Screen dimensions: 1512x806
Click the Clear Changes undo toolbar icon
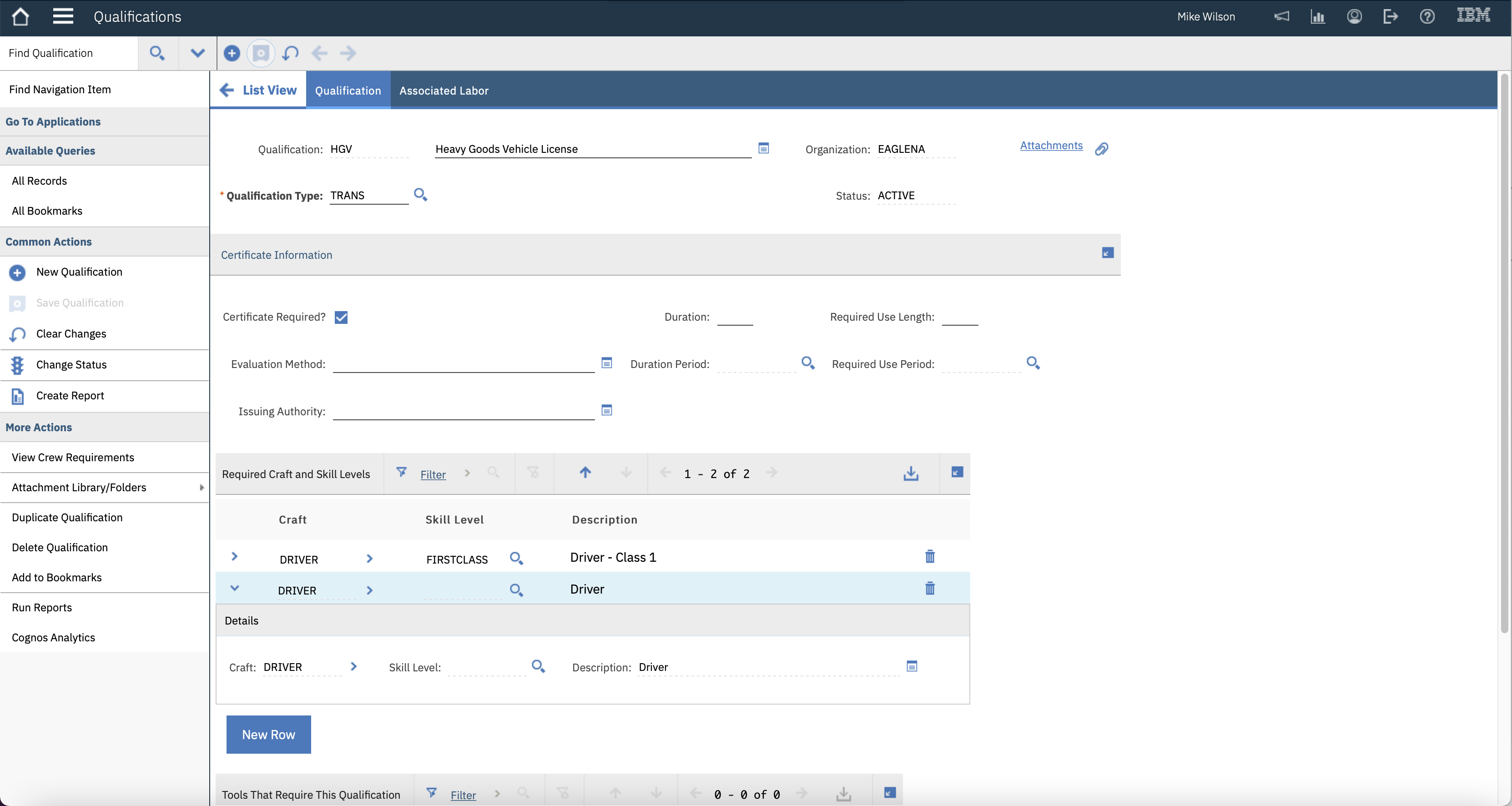[290, 53]
